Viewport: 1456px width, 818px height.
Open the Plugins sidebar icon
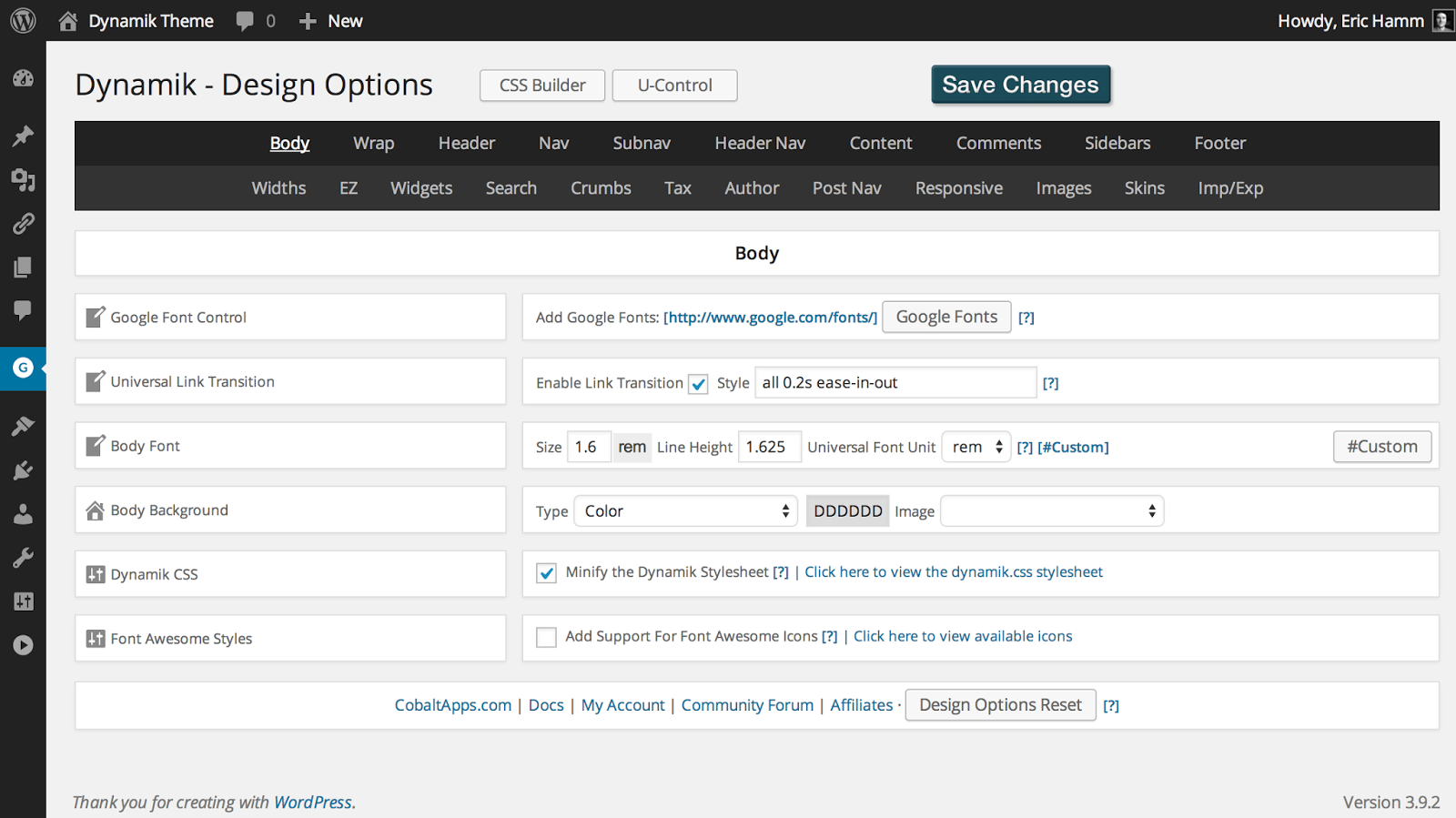point(23,470)
